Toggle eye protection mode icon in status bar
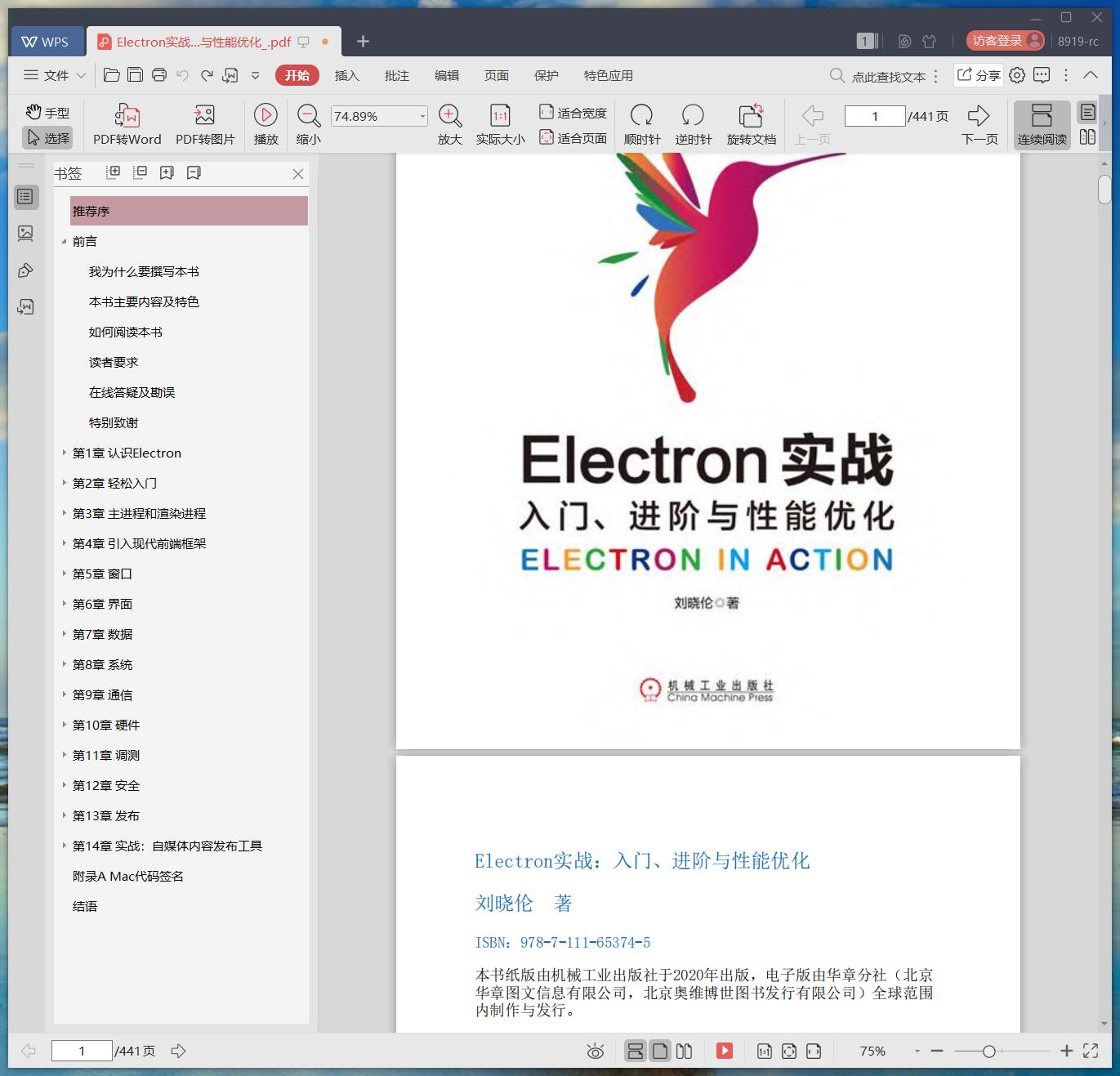Viewport: 1120px width, 1076px height. click(596, 1051)
